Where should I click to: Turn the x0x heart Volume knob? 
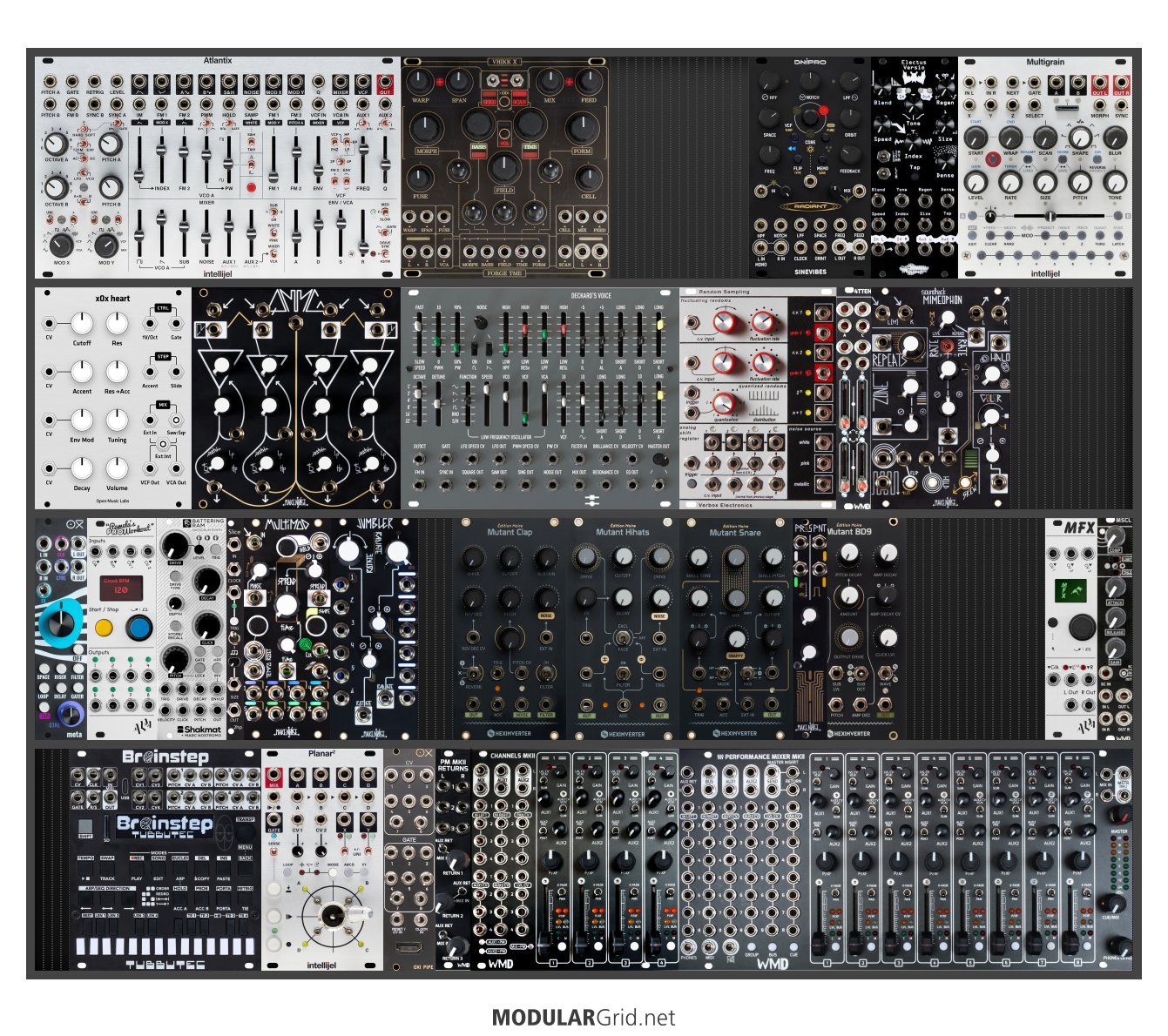click(118, 468)
